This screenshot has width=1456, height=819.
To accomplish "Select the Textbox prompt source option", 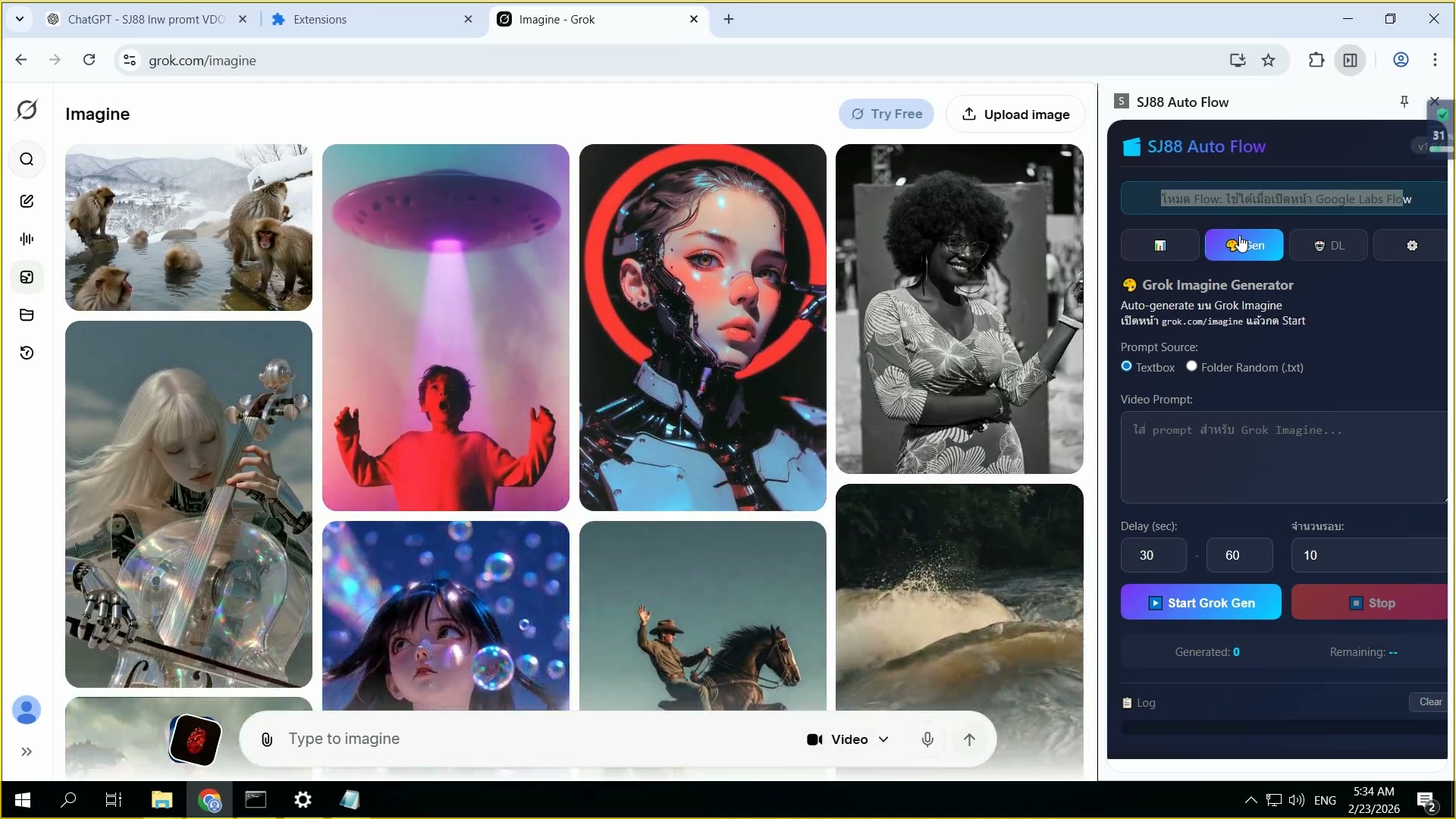I will click(x=1126, y=366).
